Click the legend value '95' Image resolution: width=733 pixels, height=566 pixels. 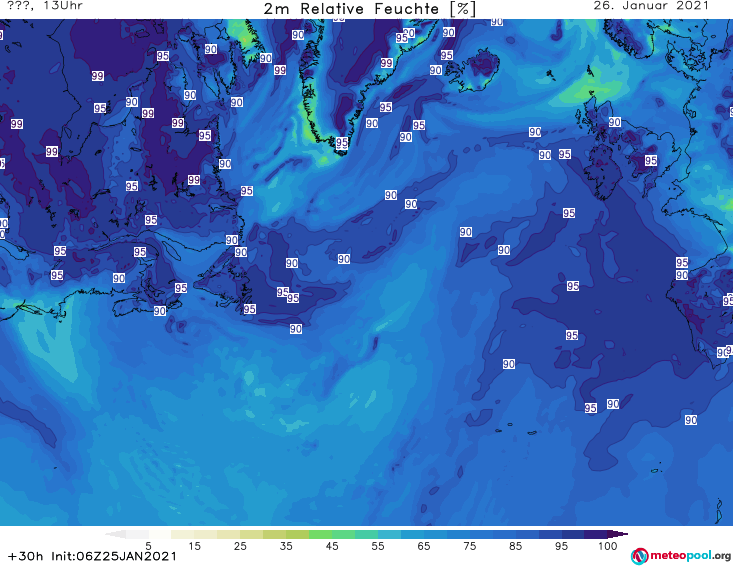[561, 546]
